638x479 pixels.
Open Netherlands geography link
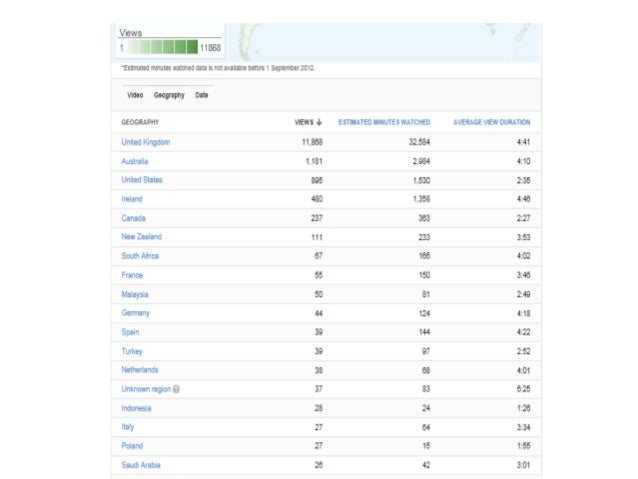[140, 370]
